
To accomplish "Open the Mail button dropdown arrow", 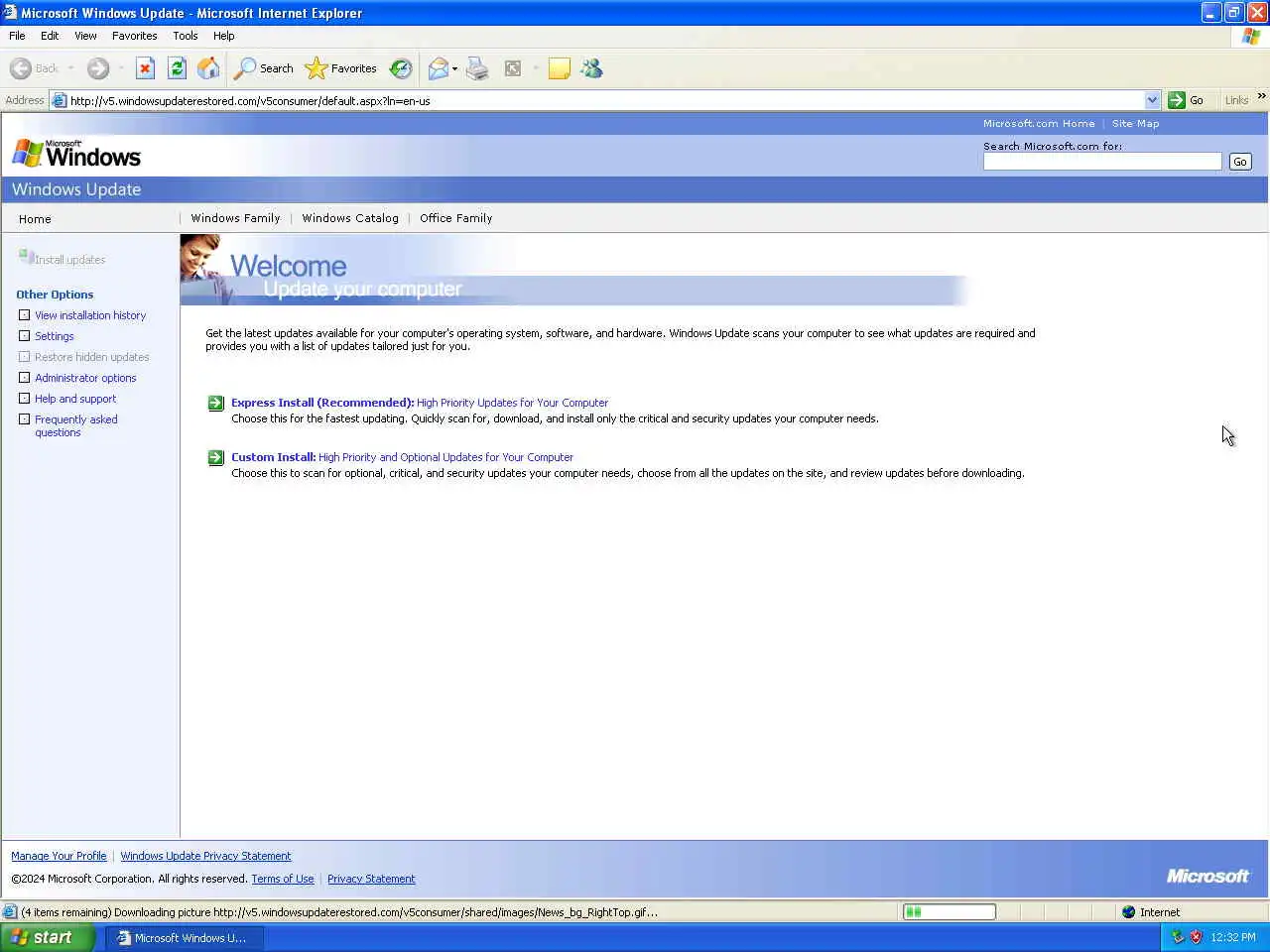I will (x=454, y=68).
